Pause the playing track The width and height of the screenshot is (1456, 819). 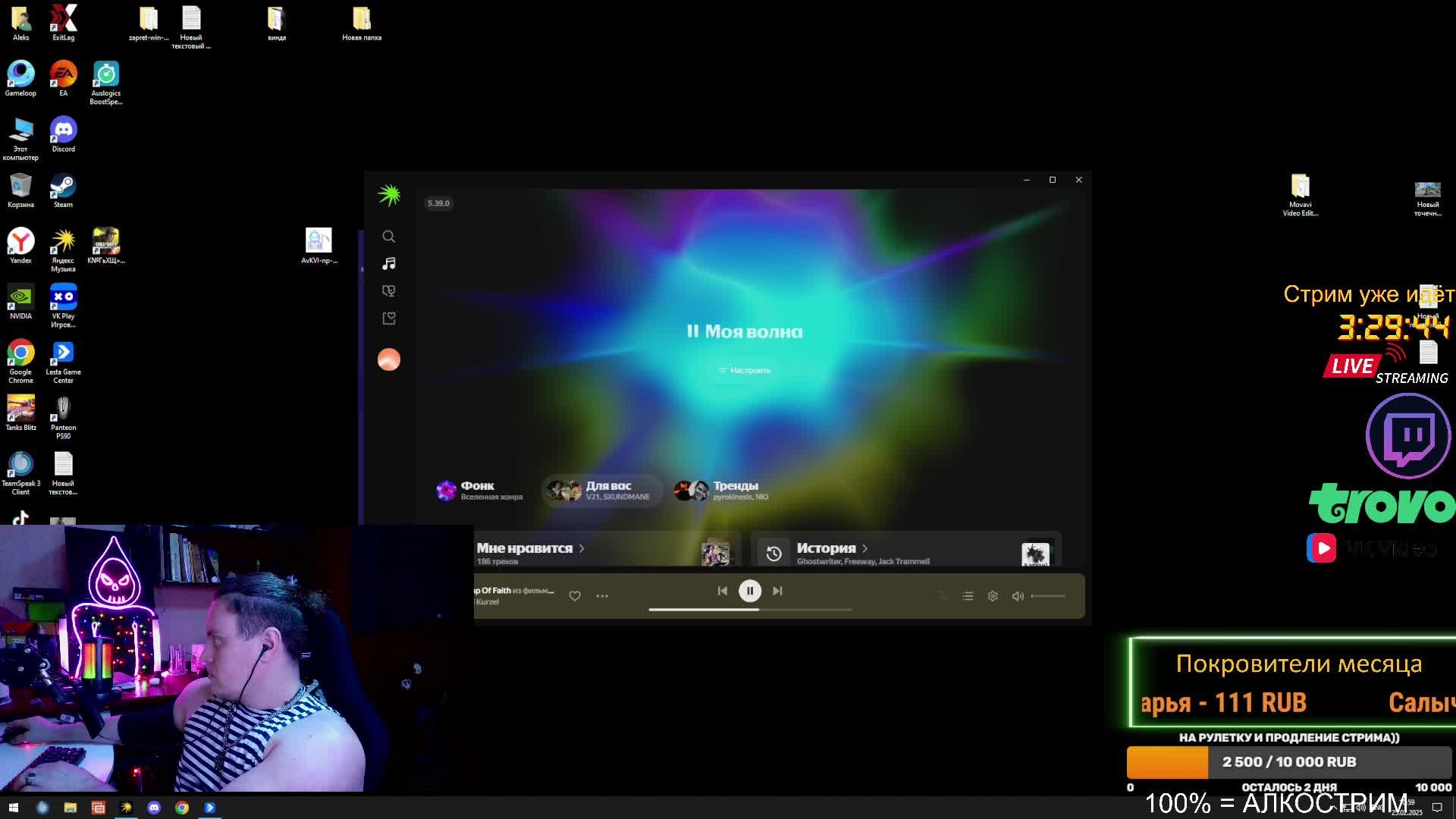click(750, 591)
